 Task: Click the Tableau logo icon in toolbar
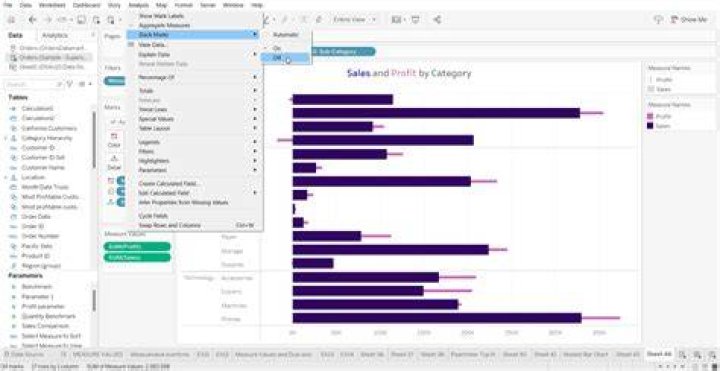[12, 20]
